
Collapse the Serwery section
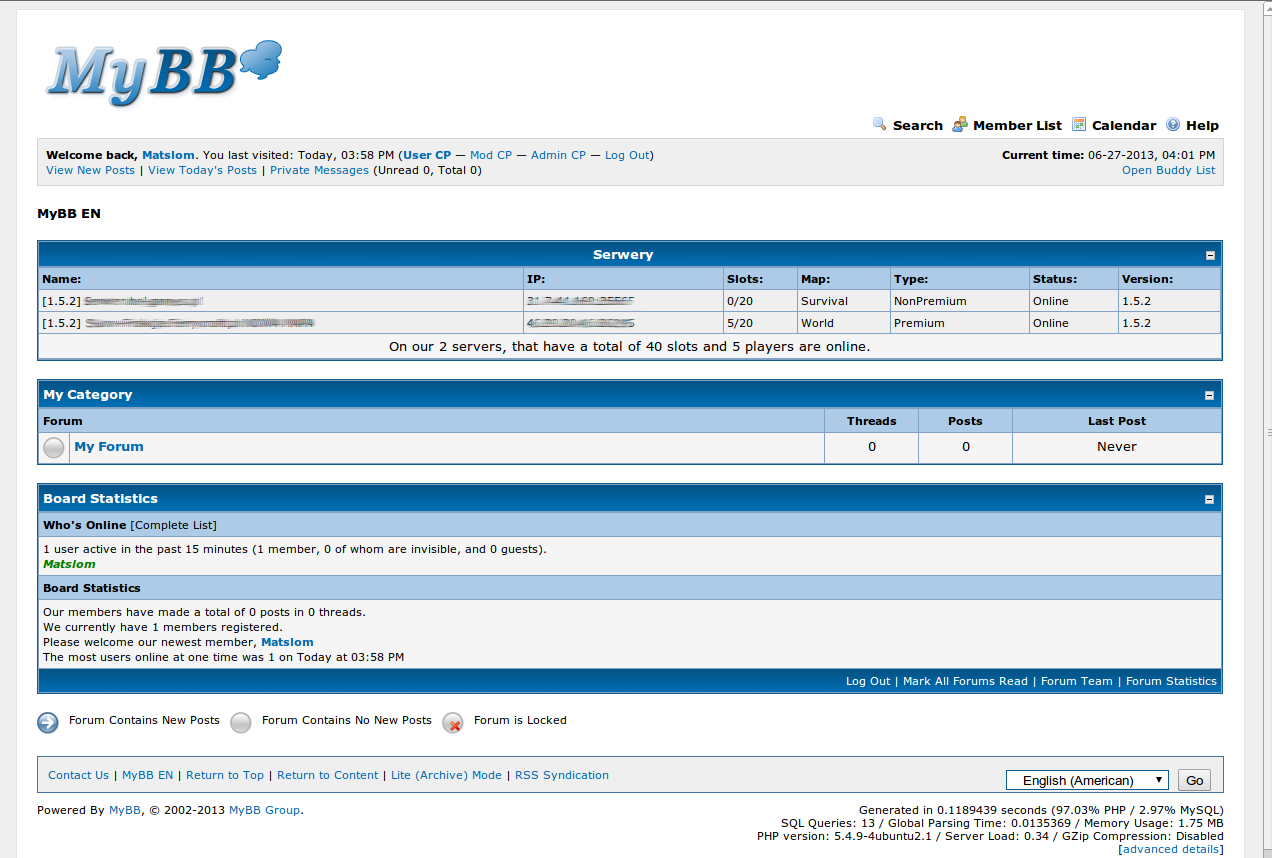[1210, 255]
